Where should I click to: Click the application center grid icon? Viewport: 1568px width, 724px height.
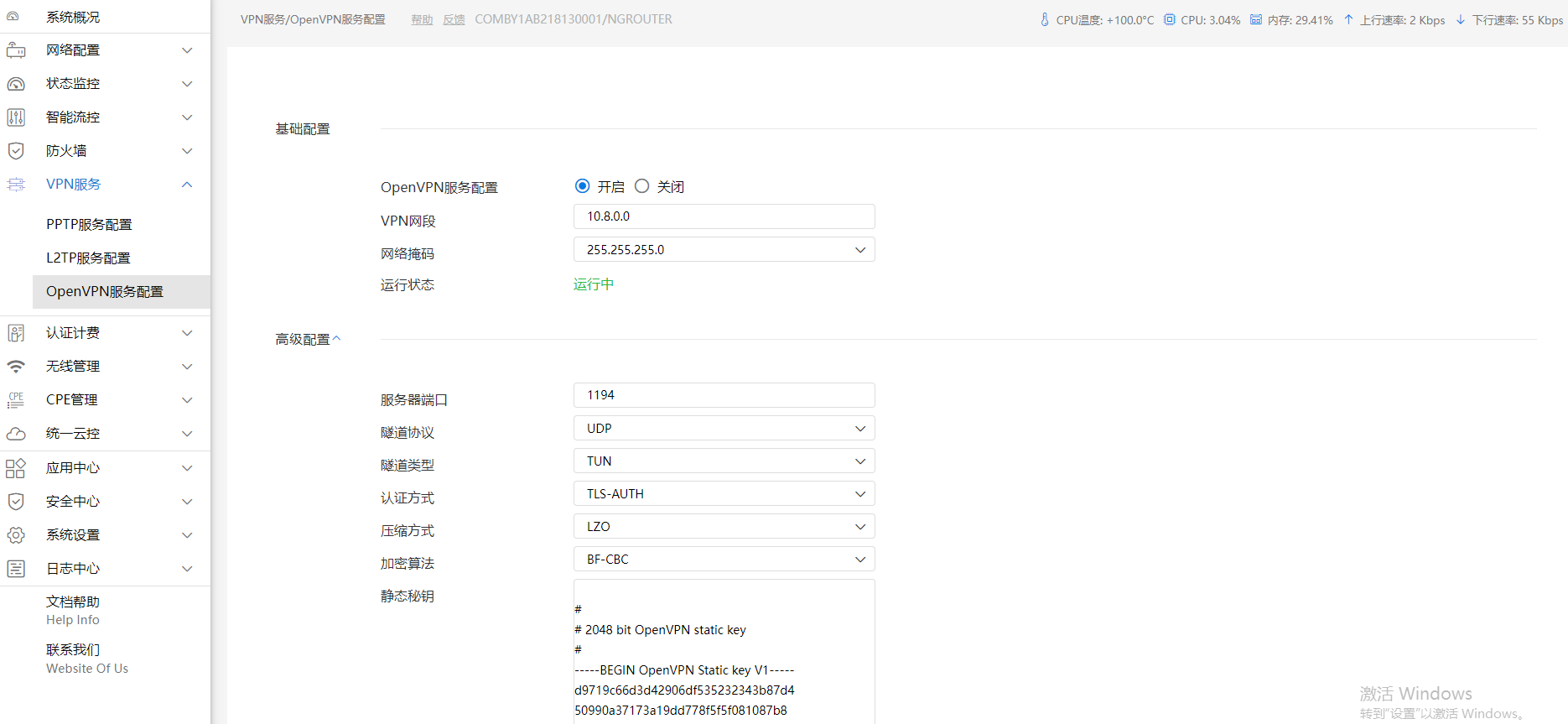16,468
